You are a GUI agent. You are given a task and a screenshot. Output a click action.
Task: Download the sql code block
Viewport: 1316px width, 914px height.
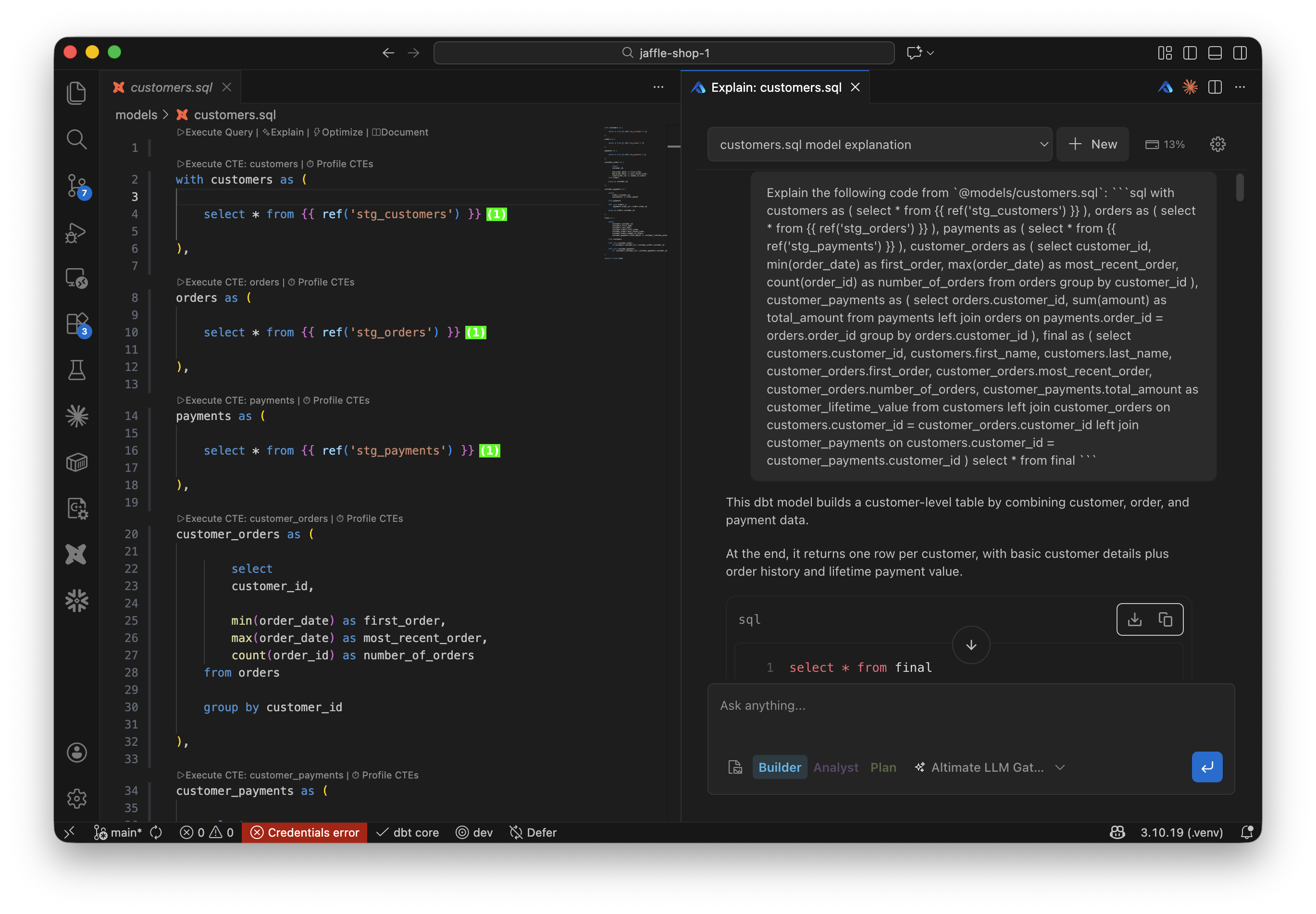pyautogui.click(x=1134, y=619)
